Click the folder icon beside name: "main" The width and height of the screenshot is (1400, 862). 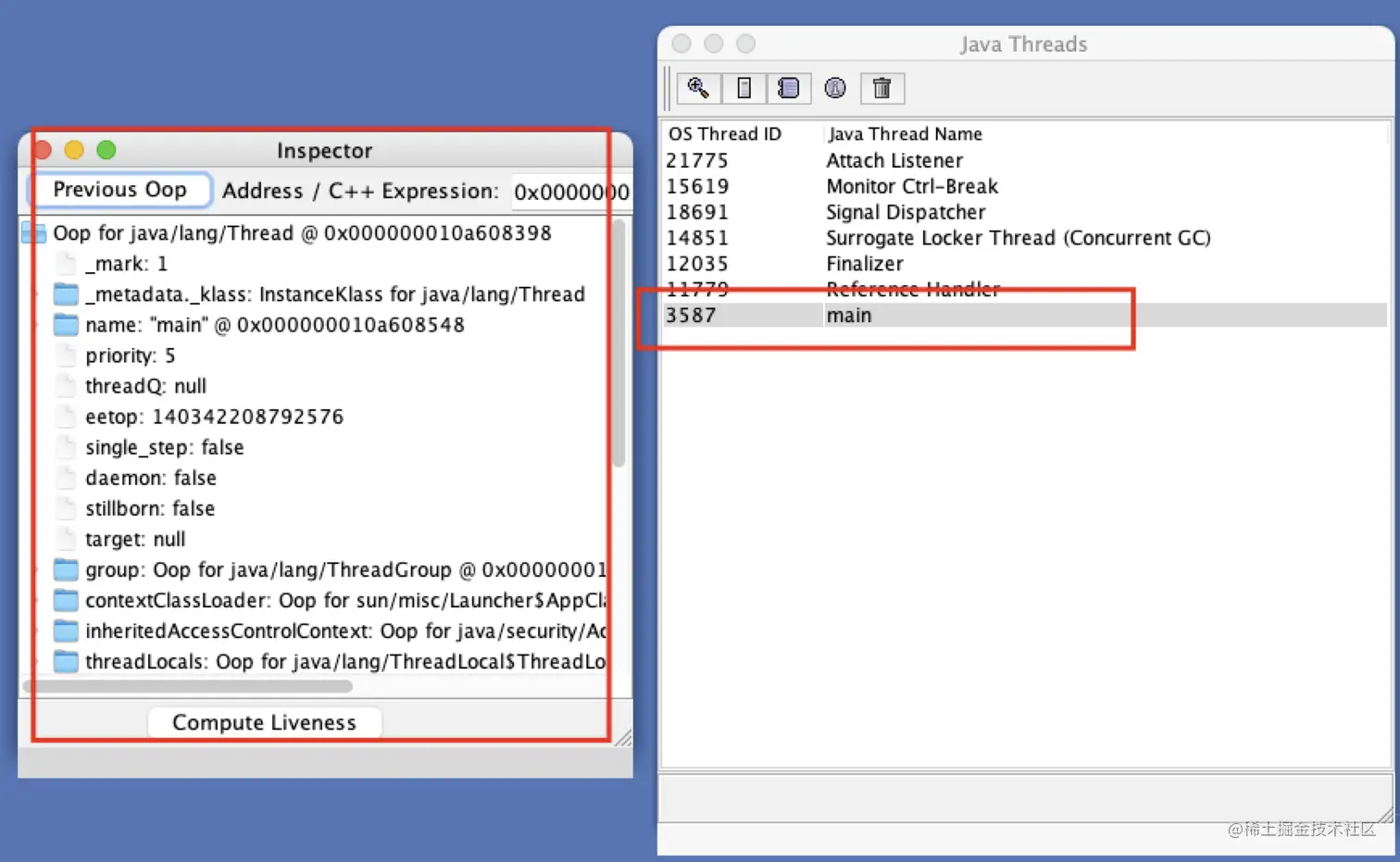tap(66, 325)
